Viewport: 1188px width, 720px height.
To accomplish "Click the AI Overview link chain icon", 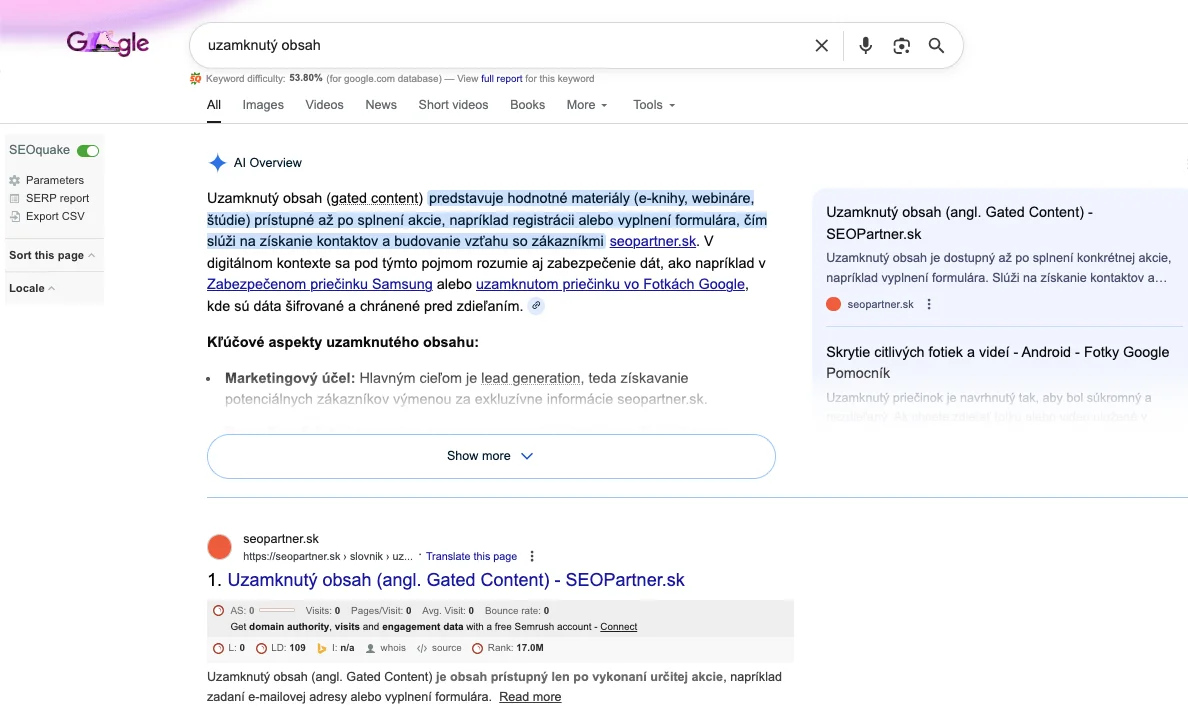I will coord(537,306).
